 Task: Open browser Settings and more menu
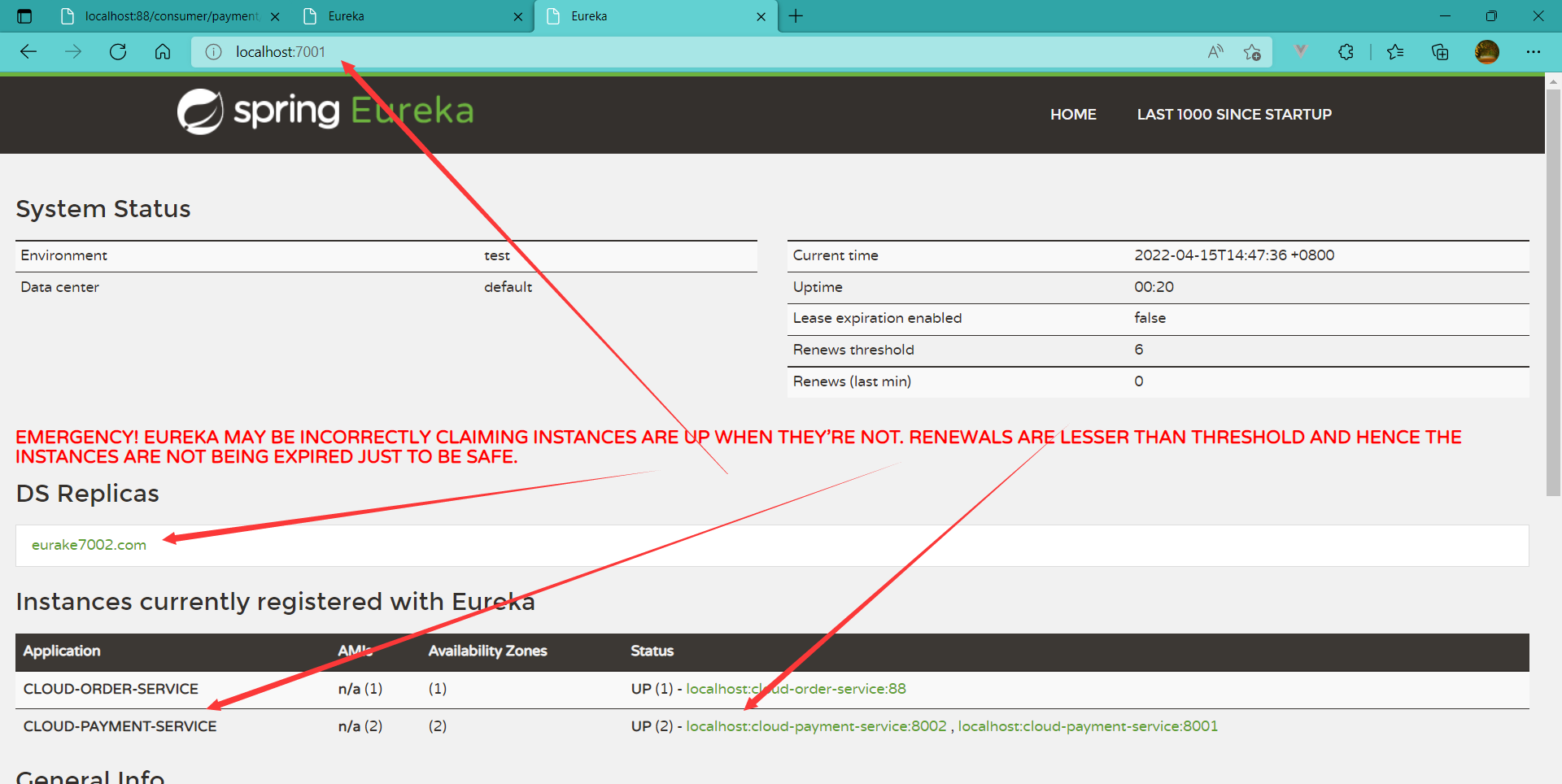coord(1534,52)
